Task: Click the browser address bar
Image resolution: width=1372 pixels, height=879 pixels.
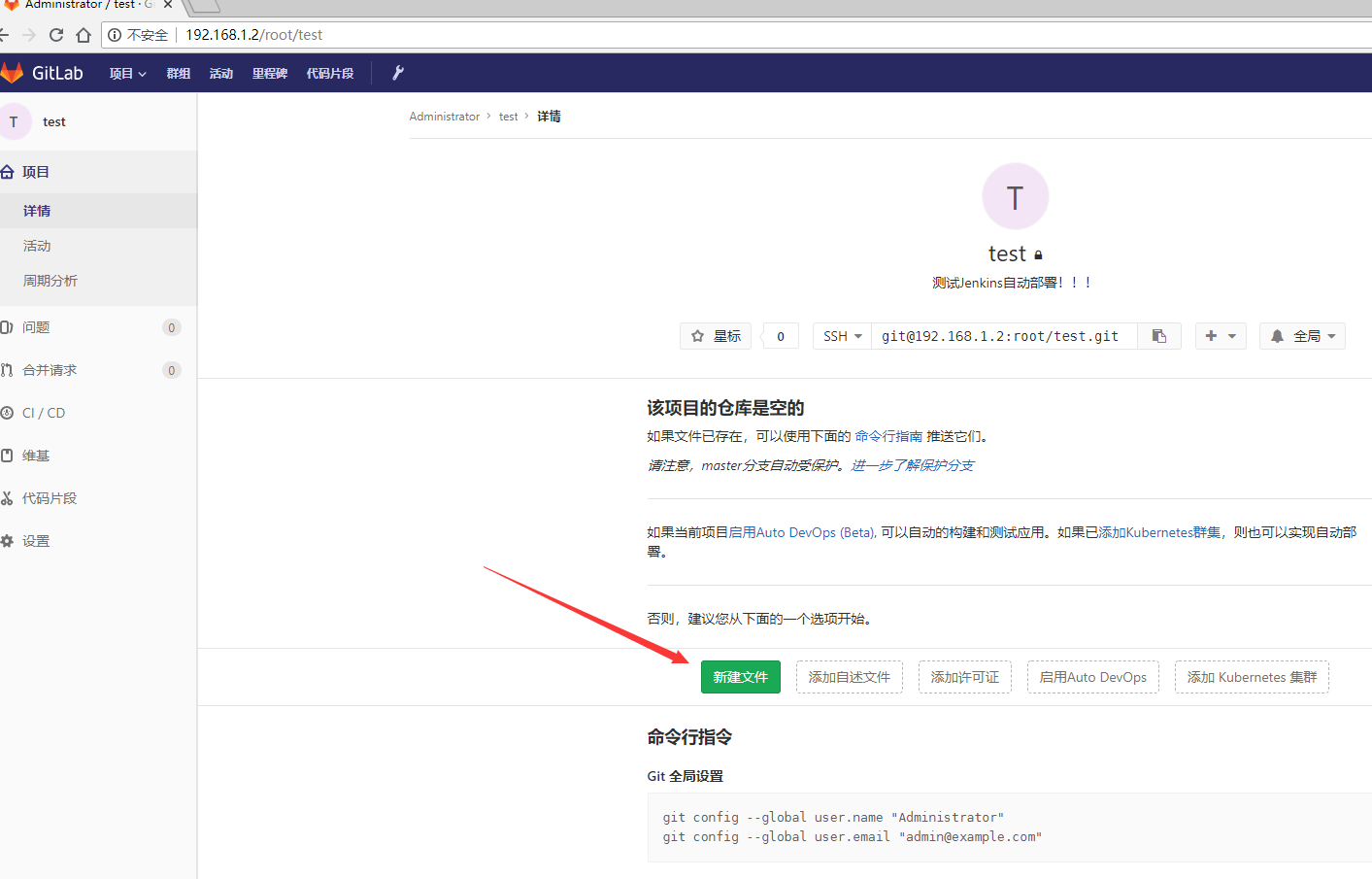Action: [738, 35]
